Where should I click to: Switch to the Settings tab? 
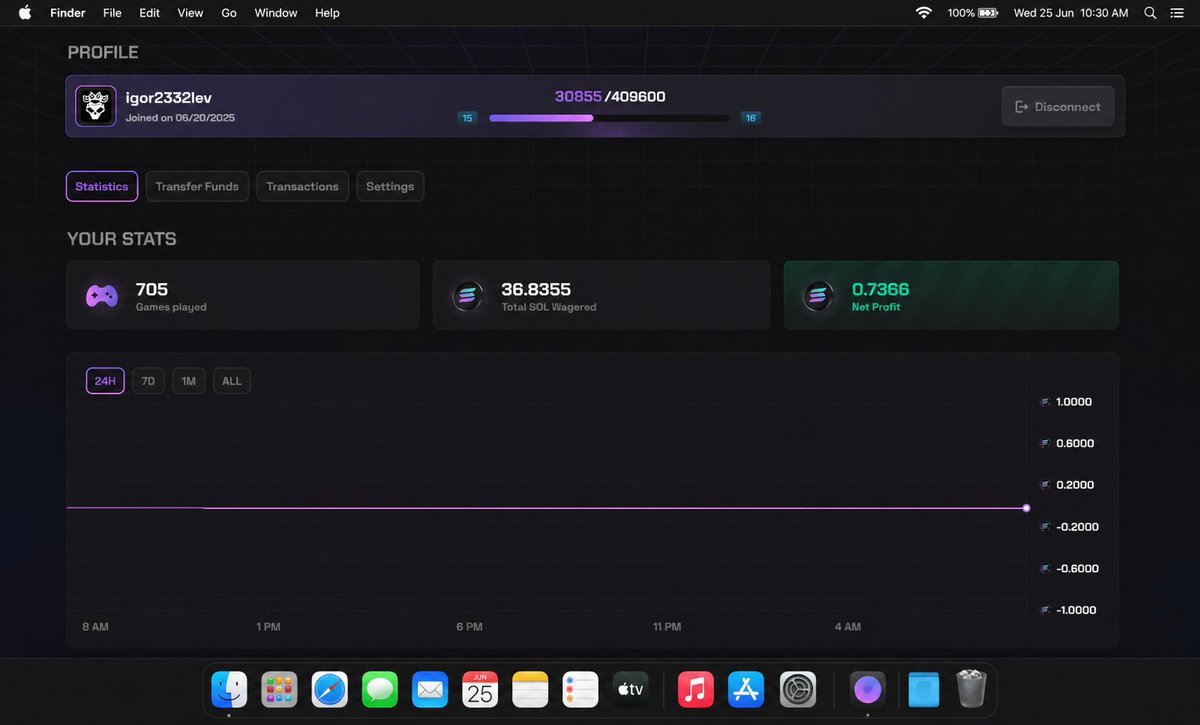click(390, 186)
